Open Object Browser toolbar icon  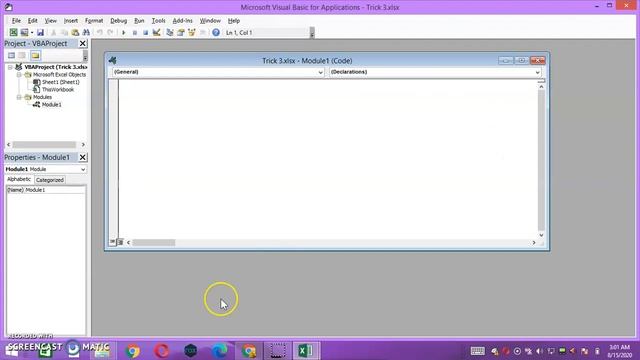192,32
